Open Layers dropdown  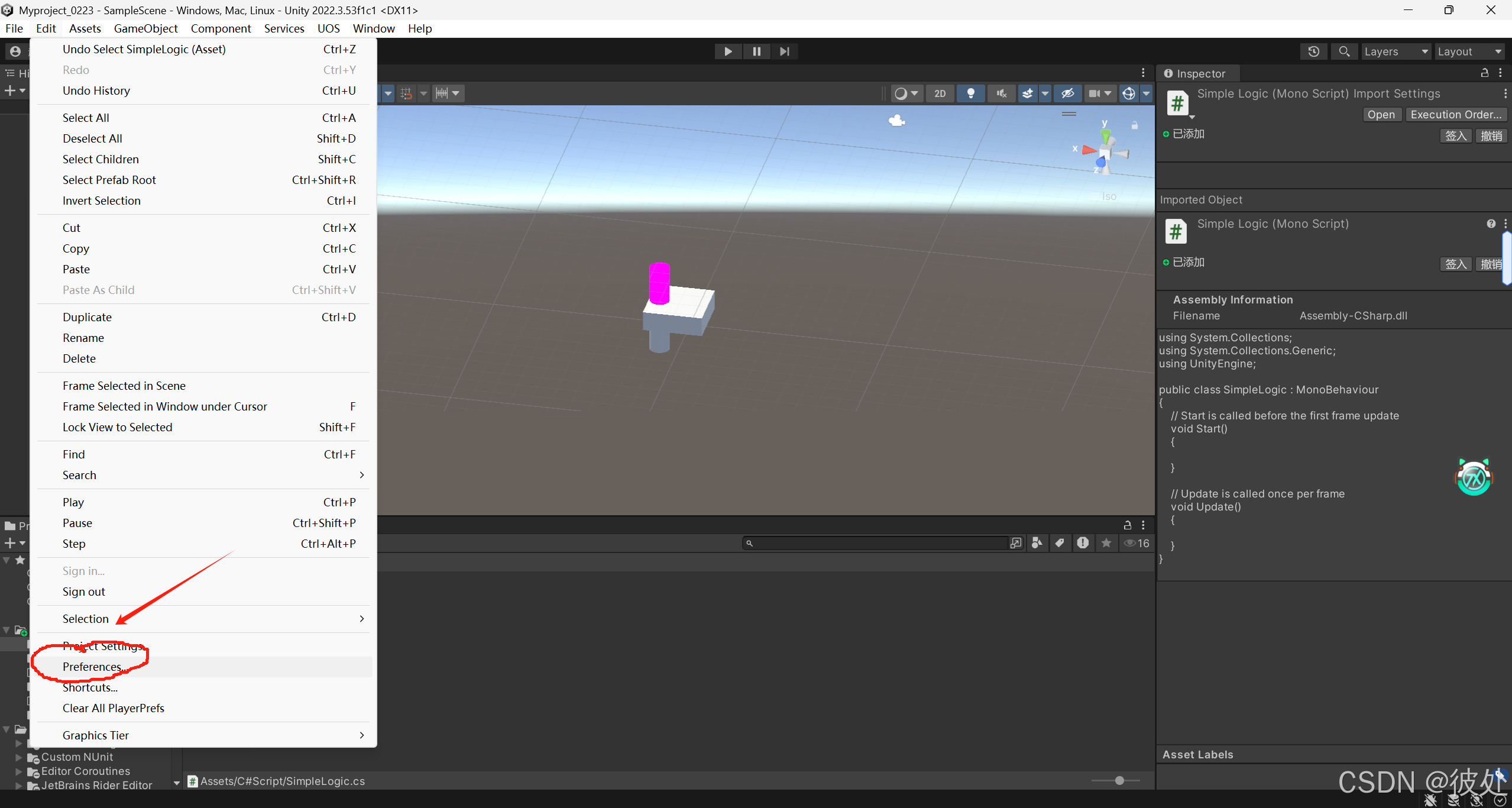tap(1396, 51)
